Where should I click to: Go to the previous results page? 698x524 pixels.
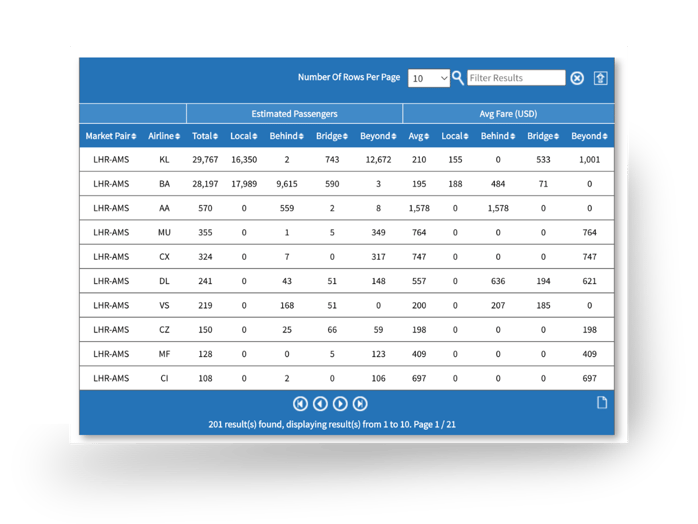(x=320, y=404)
